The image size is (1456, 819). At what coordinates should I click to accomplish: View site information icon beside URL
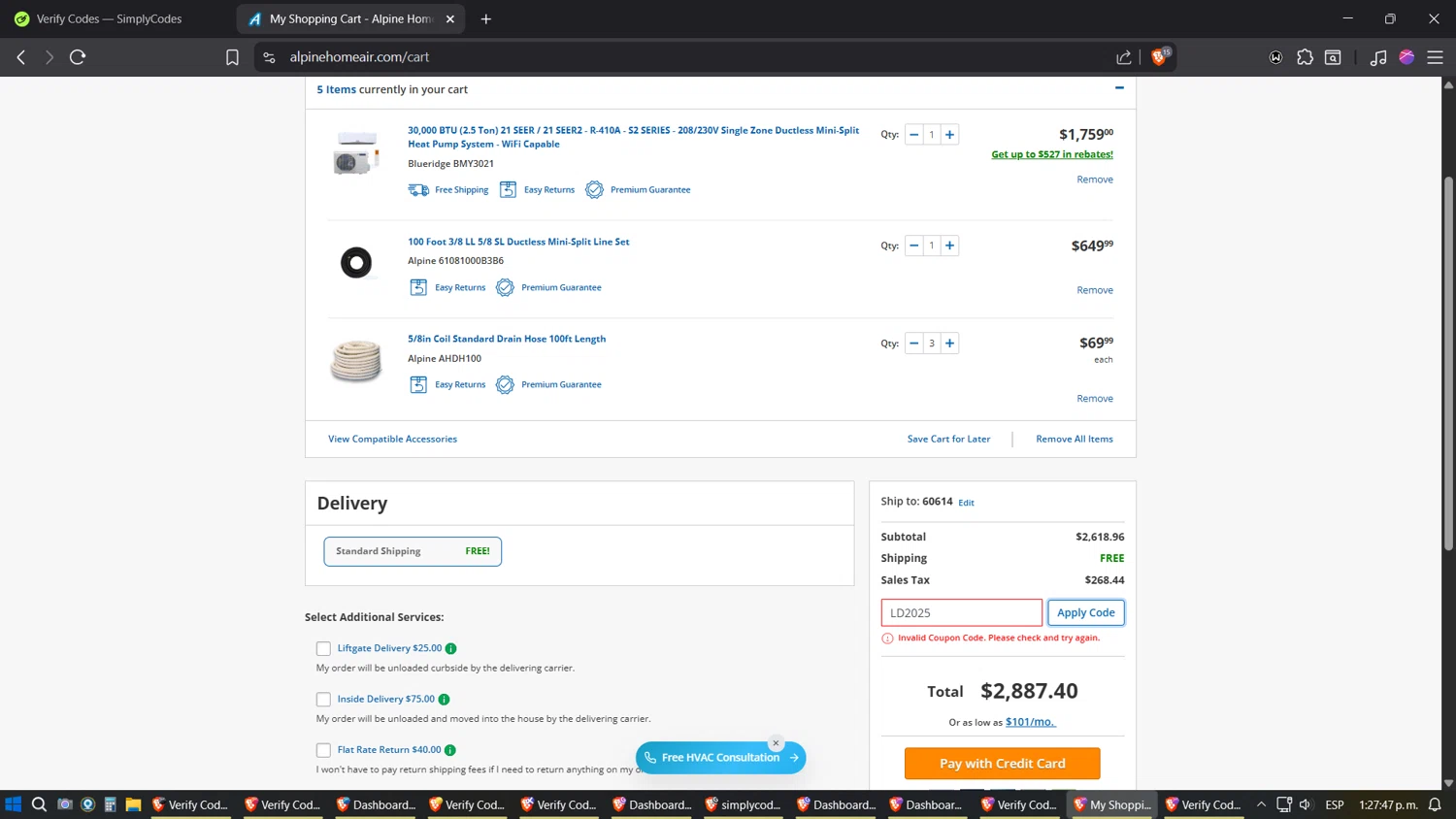tap(269, 57)
